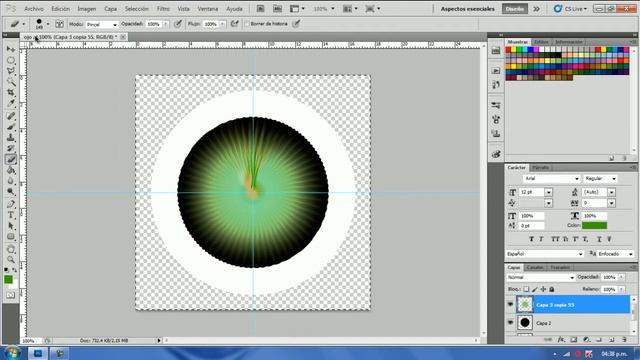Select the Paint Bucket tool
The image size is (640, 360).
[x=11, y=171]
